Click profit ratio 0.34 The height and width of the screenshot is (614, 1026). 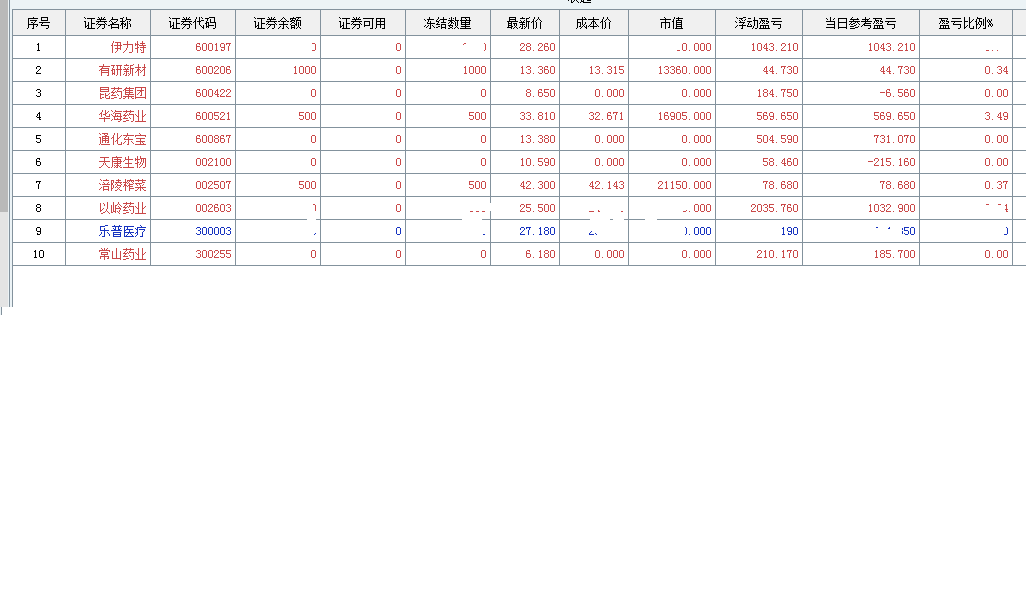tap(997, 70)
